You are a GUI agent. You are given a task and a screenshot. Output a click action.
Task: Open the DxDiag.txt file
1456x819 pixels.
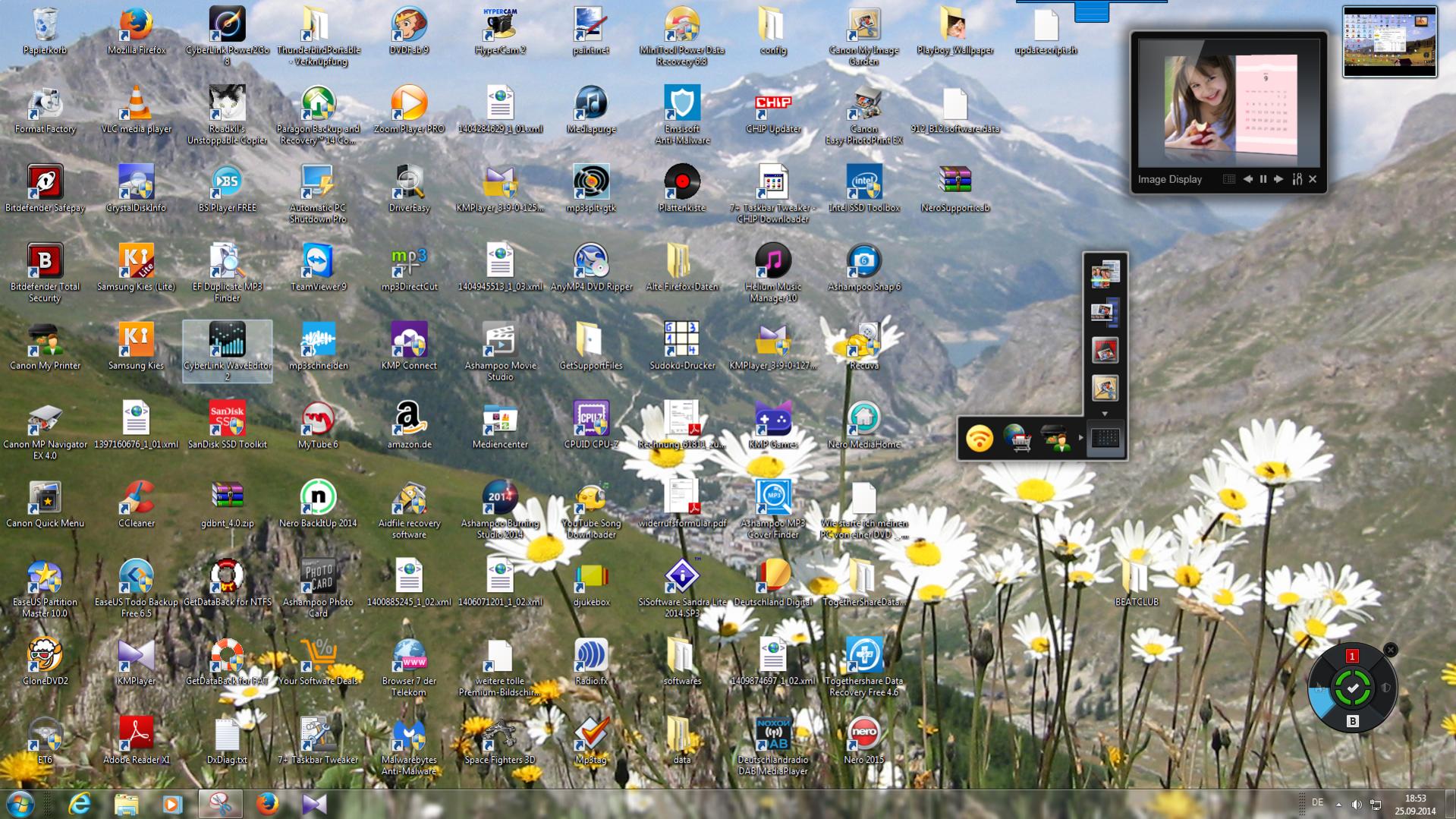point(227,742)
